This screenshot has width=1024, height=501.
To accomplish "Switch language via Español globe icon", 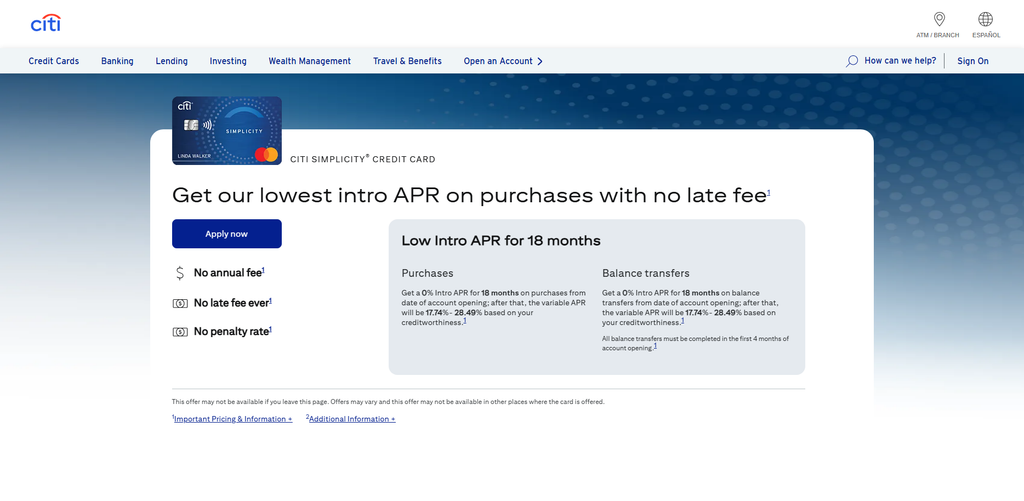I will coord(985,19).
